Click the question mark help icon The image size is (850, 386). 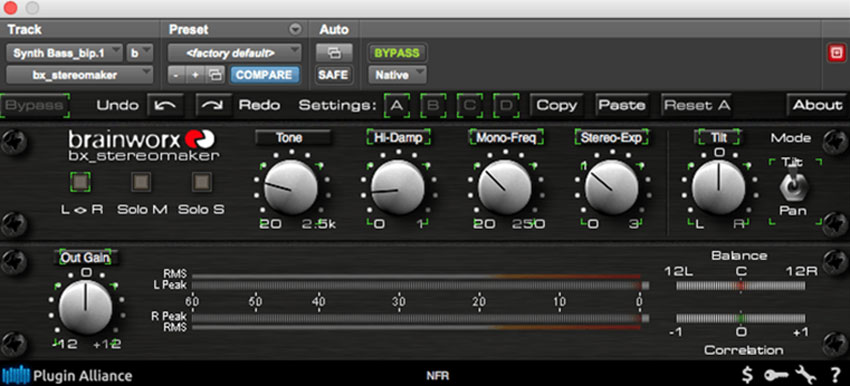(x=835, y=375)
